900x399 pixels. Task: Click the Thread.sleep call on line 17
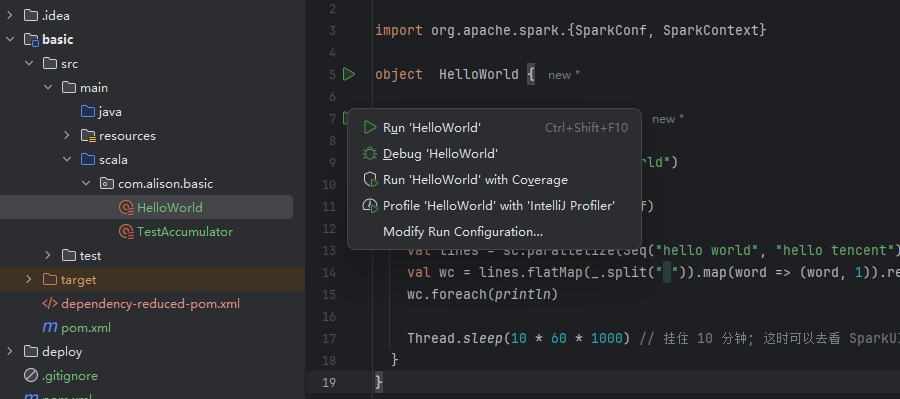click(x=518, y=339)
